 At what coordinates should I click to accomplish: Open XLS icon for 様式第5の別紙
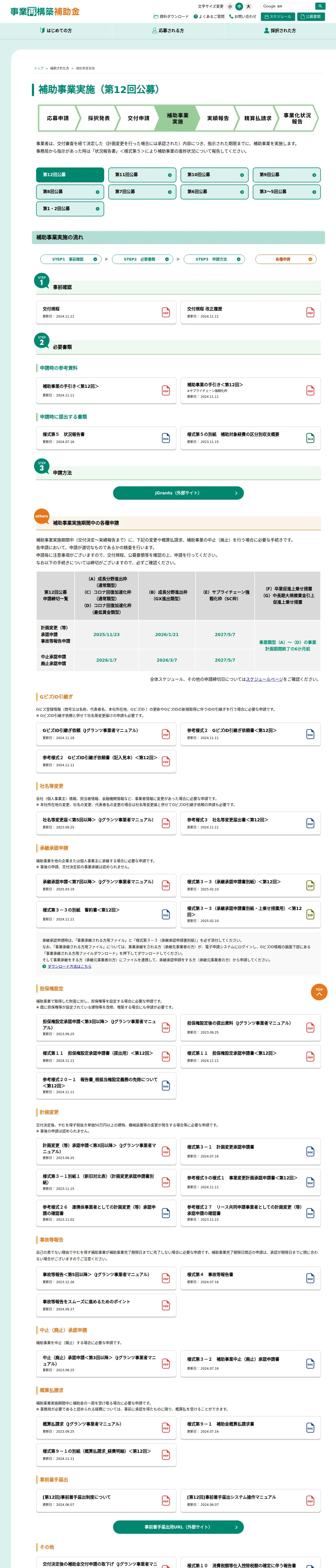[x=310, y=438]
